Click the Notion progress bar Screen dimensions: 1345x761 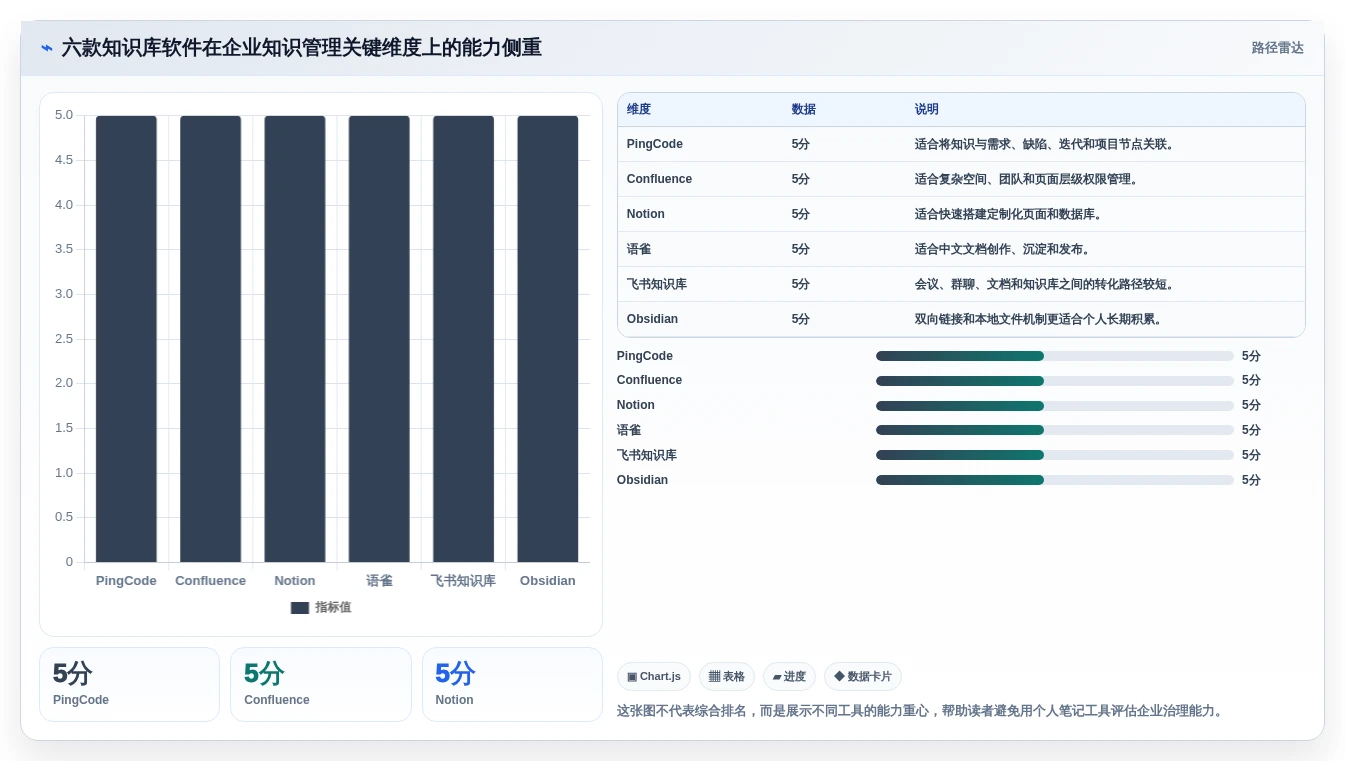(x=1055, y=406)
